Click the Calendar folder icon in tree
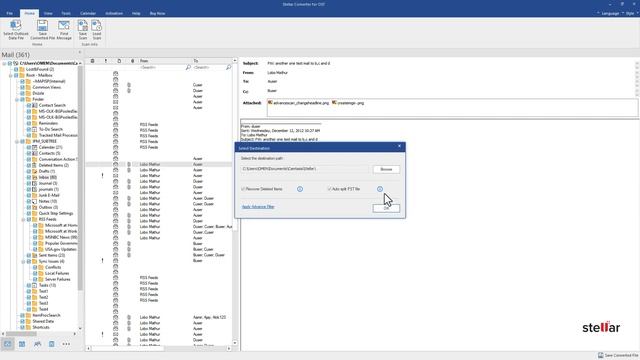Image resolution: width=640 pixels, height=360 pixels. click(35, 147)
